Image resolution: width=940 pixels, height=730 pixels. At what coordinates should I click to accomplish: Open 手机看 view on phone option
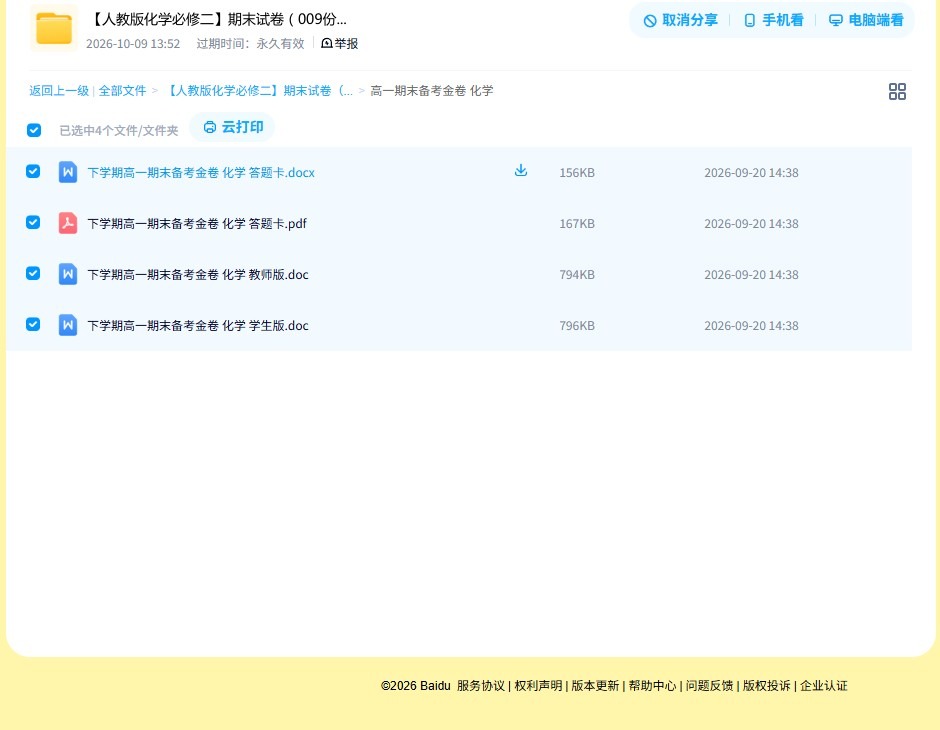tap(773, 20)
